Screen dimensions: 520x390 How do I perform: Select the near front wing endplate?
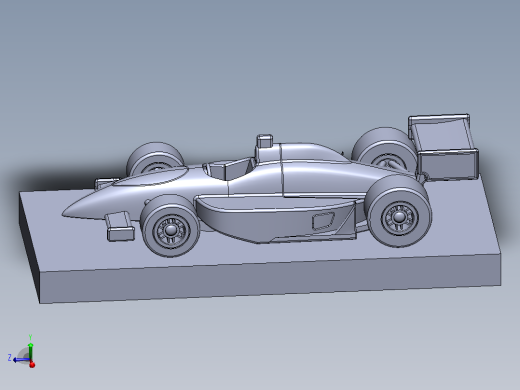click(x=120, y=233)
